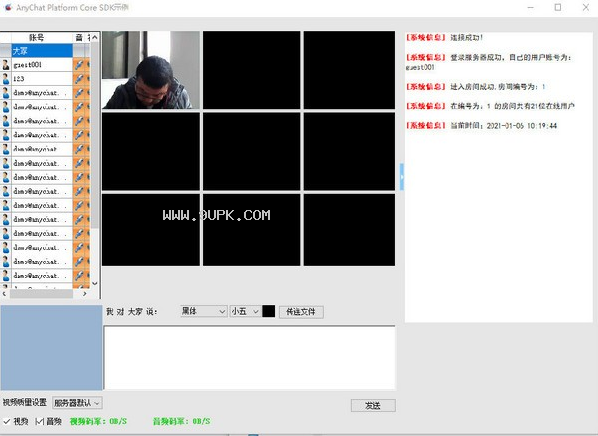Open the 服务器默认 video quality dropdown
This screenshot has width=598, height=436.
[x=77, y=402]
